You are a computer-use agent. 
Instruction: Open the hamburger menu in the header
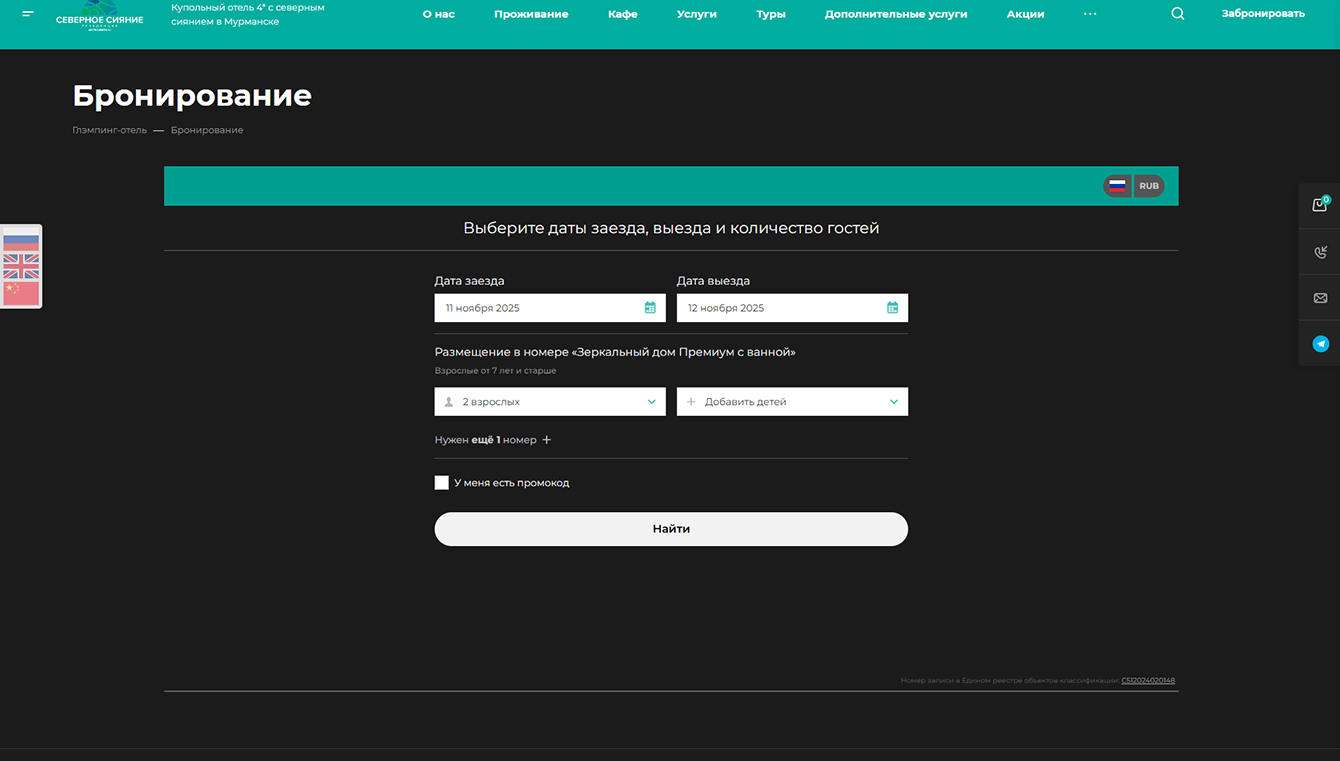(x=28, y=14)
